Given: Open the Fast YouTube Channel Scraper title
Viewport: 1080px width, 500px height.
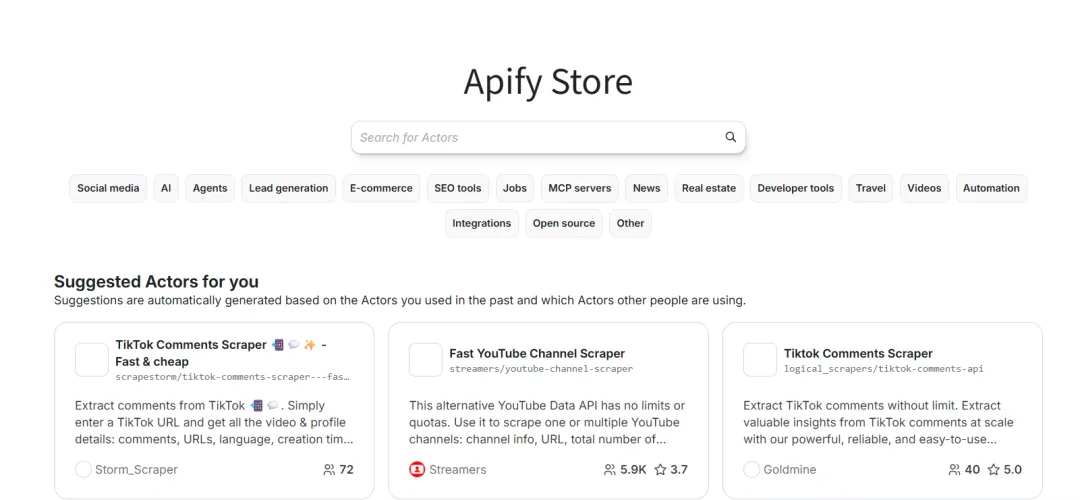Looking at the screenshot, I should (537, 353).
